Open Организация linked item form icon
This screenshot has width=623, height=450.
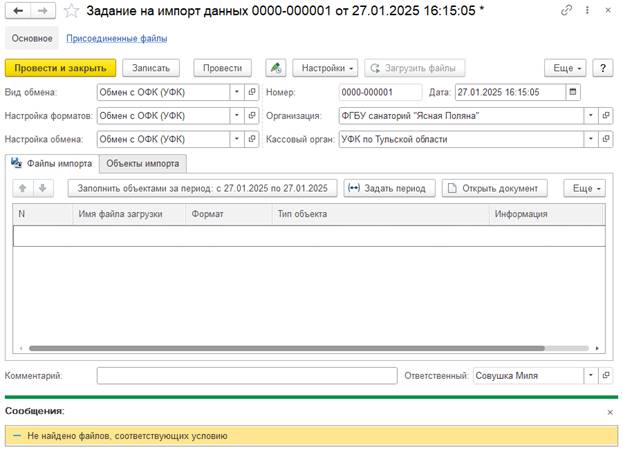tap(606, 116)
